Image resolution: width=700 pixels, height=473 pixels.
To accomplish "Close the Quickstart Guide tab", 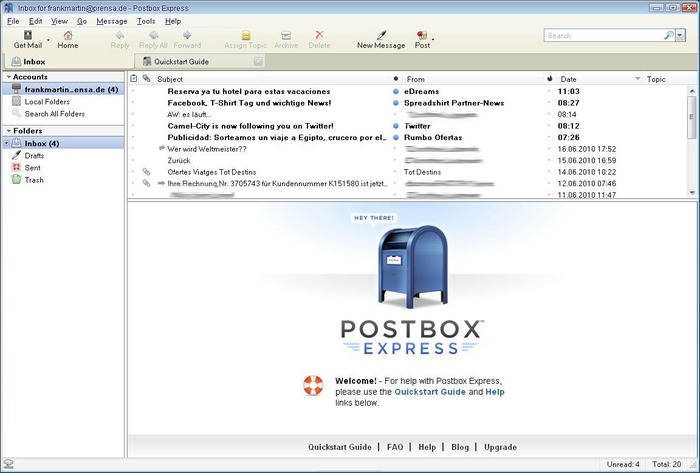I will pos(258,62).
